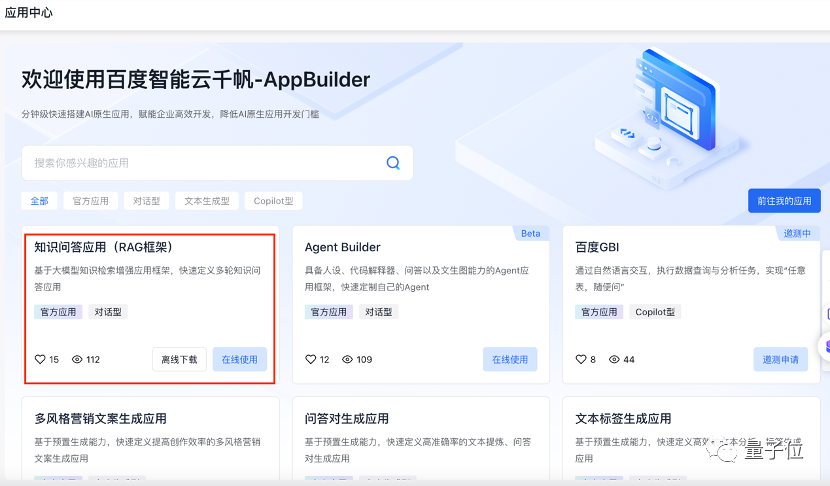Click view count 44 on 百度GBI card
830x486 pixels.
click(629, 359)
